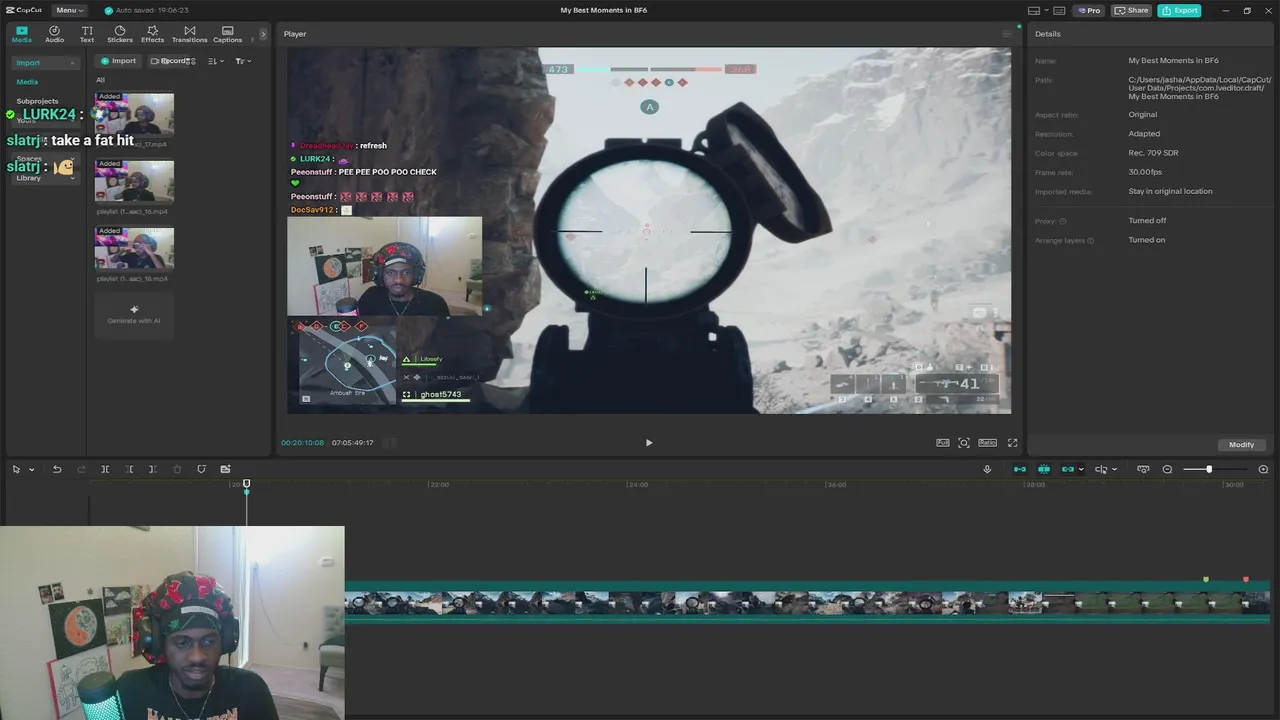Open the CapCut Menu dropdown

pos(69,10)
